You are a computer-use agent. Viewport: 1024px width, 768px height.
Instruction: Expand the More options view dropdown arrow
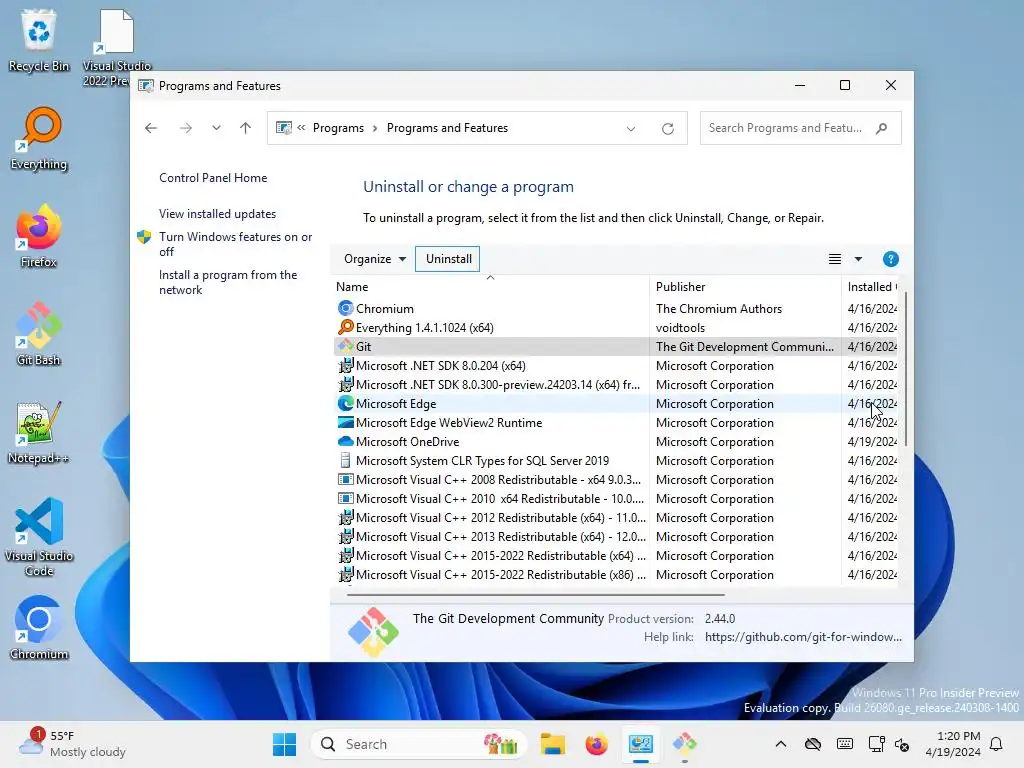point(858,259)
